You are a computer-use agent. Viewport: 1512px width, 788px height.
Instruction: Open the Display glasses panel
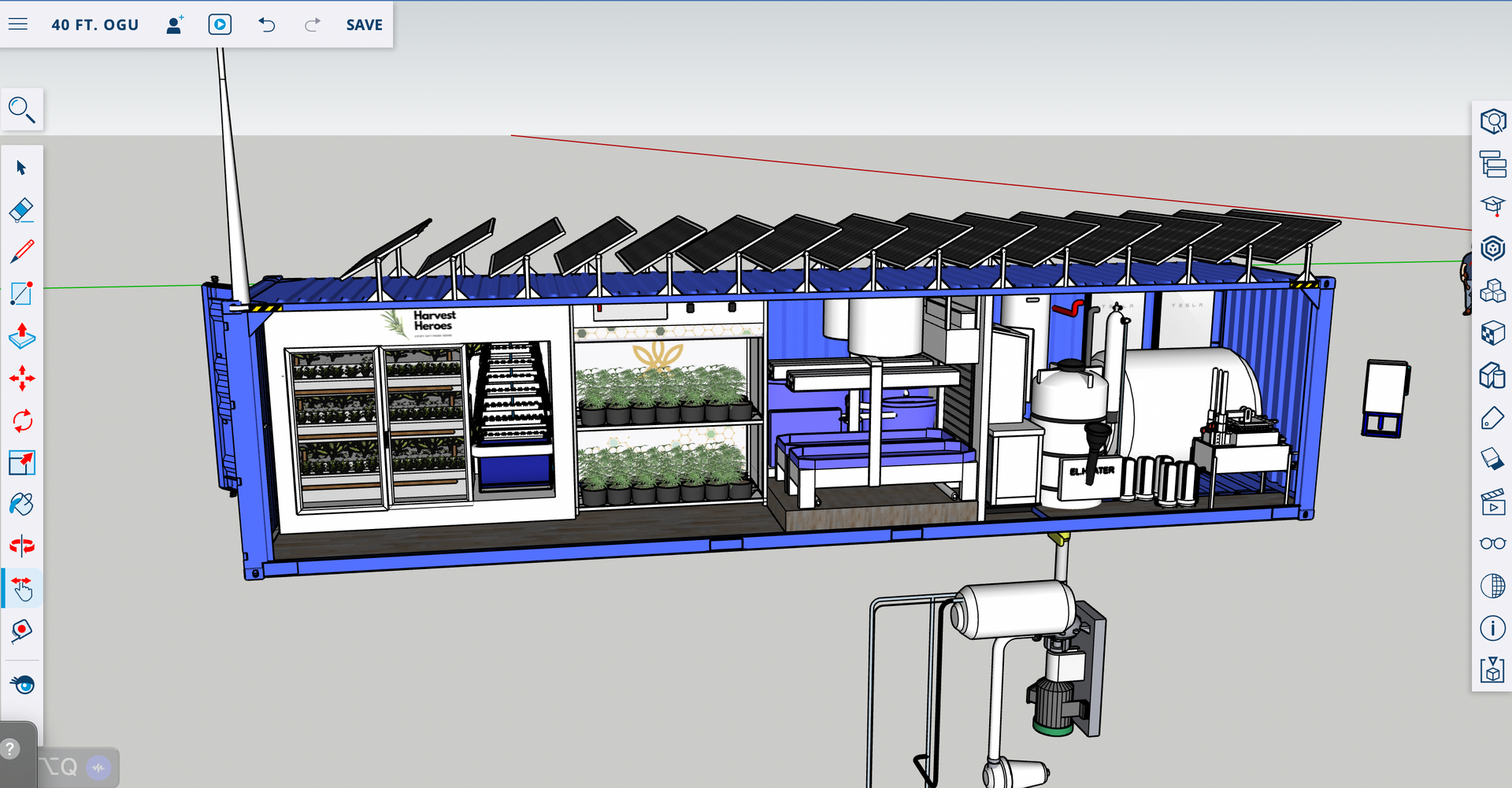coord(1492,544)
